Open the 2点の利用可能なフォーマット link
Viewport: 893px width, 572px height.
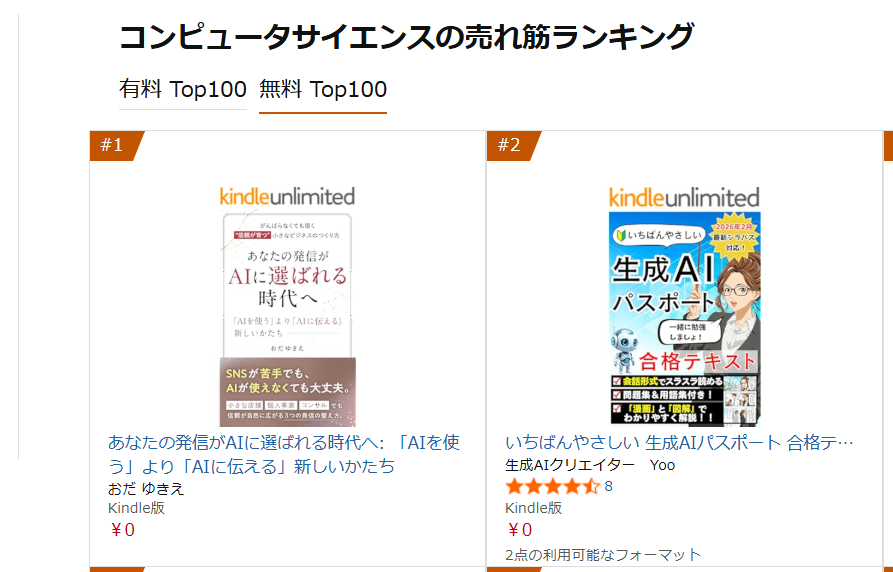click(x=603, y=555)
